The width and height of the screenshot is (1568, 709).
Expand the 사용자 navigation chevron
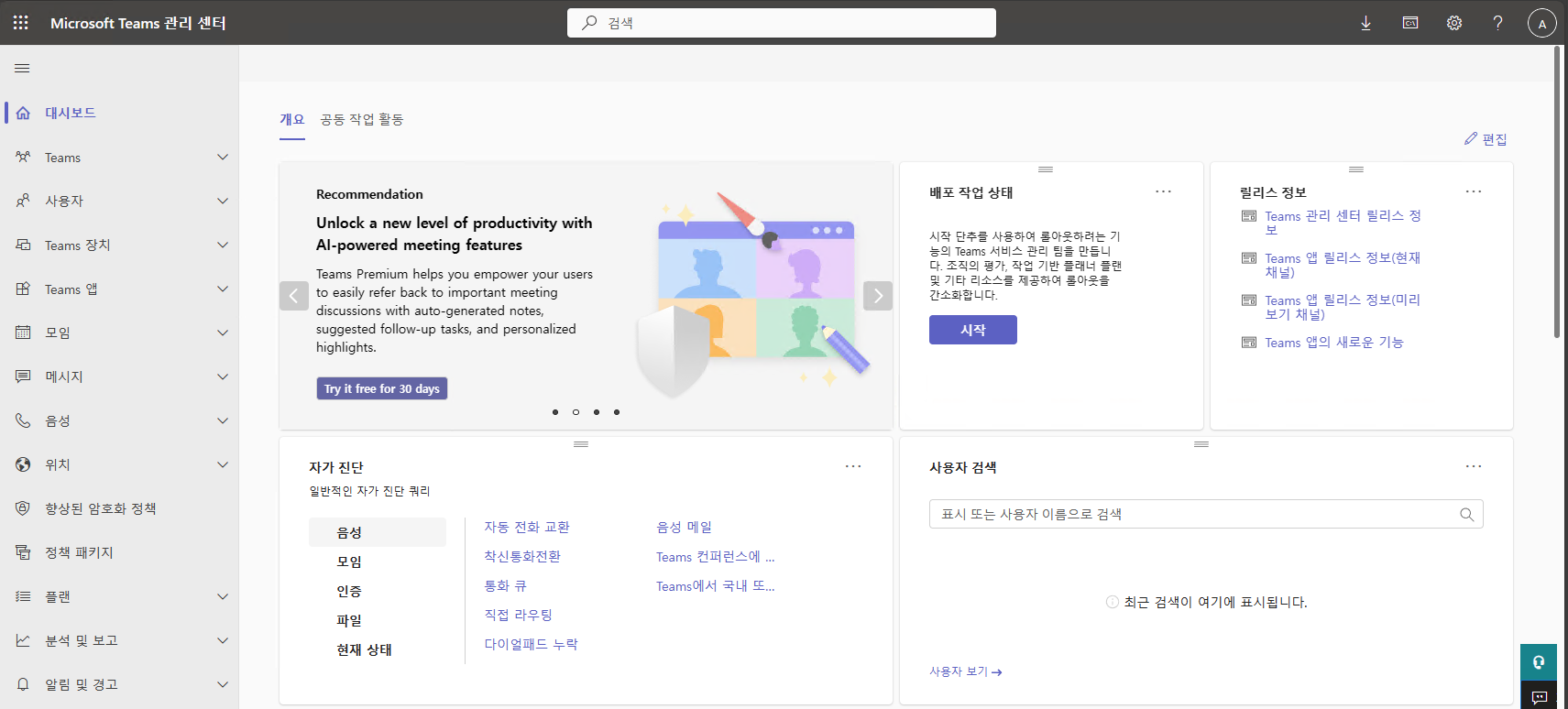223,201
